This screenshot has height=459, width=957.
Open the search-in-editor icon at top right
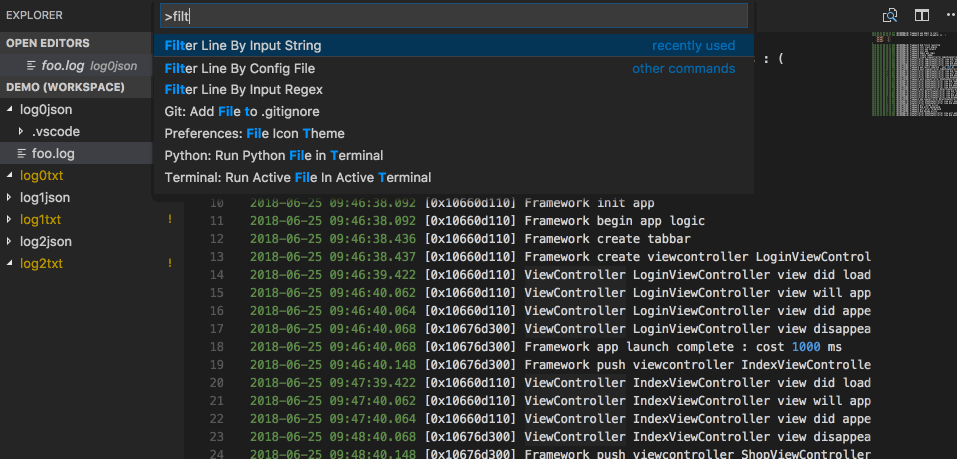click(x=890, y=15)
